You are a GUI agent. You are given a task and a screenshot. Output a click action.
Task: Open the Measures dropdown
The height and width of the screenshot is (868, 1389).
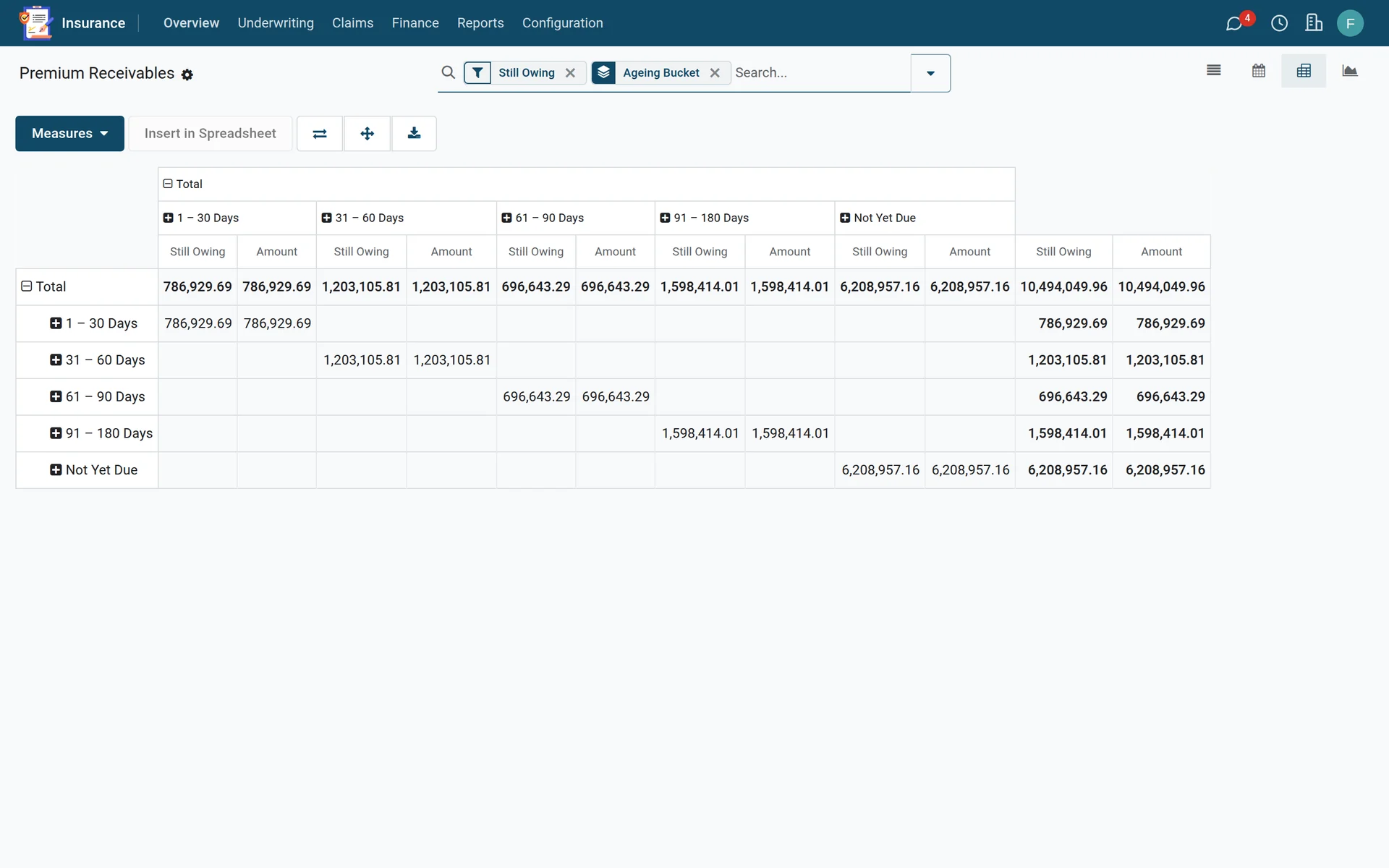tap(69, 134)
